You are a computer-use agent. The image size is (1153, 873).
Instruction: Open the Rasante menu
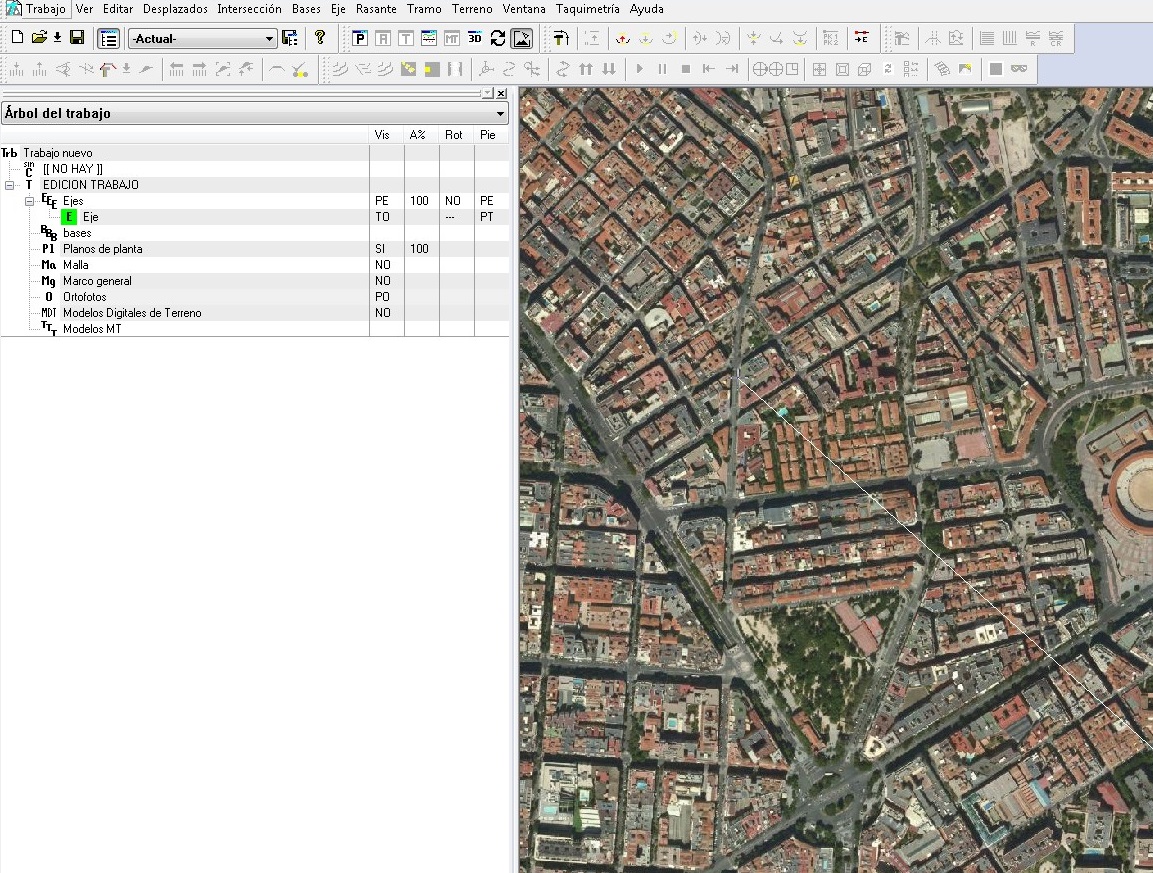point(376,9)
